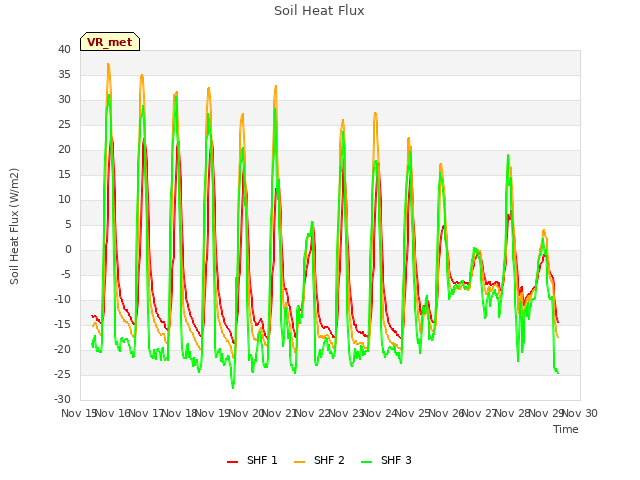
Task: Click the Soil Heat Flux (W/m2) axis label
Action: click(14, 226)
